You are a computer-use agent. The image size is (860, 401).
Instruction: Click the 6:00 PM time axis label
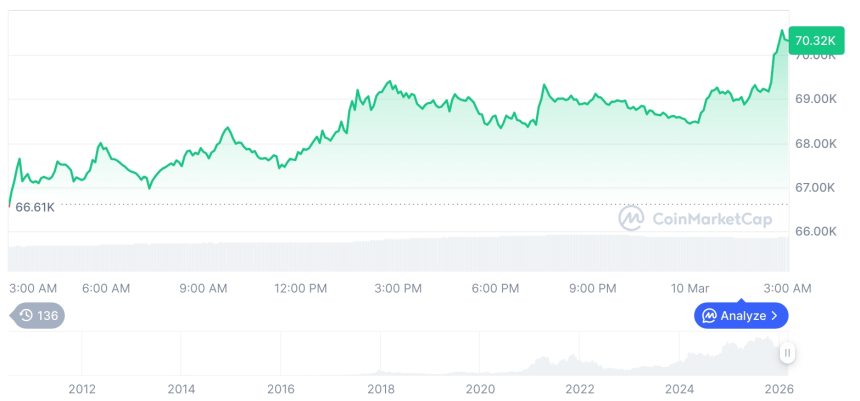[x=495, y=288]
